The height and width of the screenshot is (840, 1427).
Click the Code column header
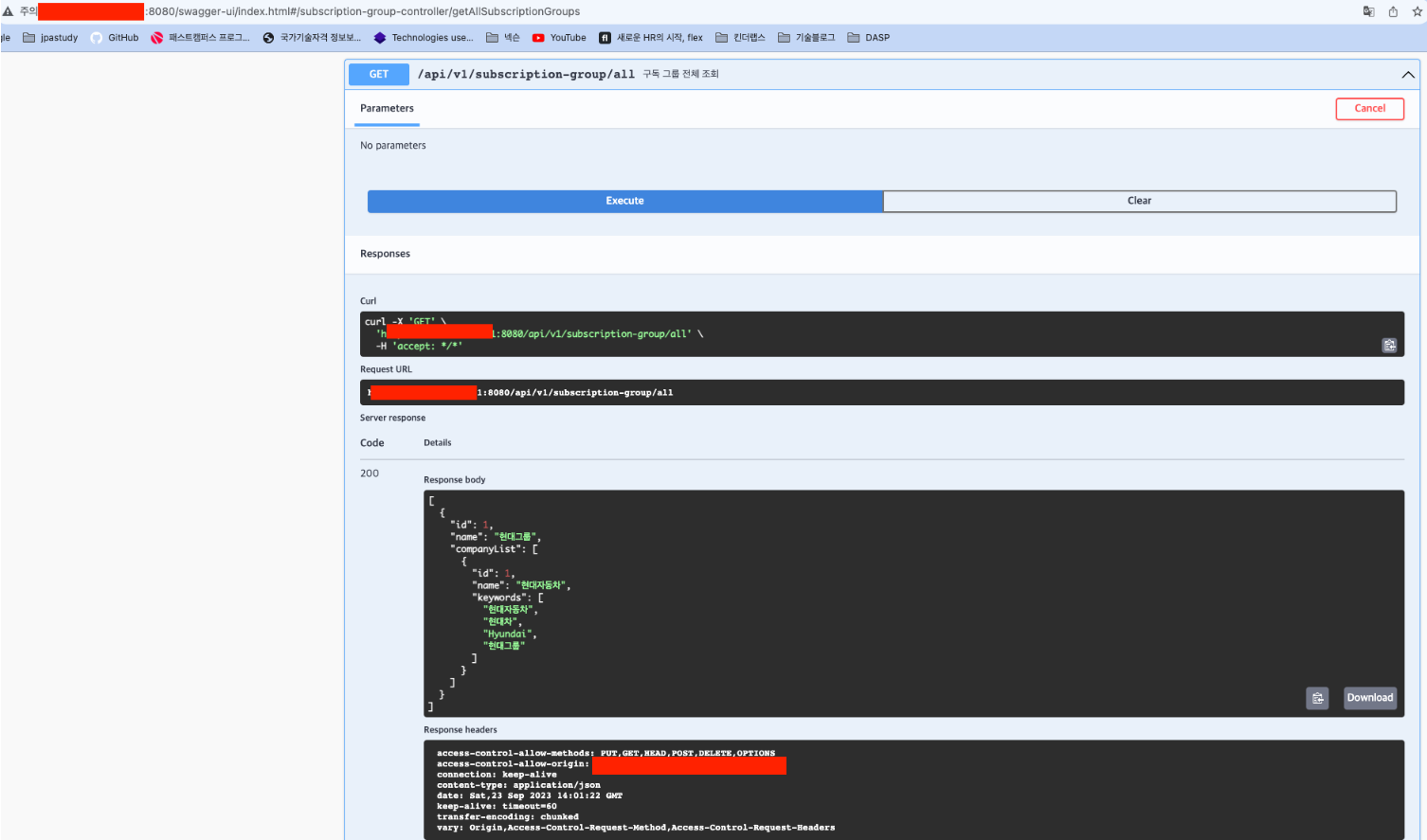pos(372,443)
